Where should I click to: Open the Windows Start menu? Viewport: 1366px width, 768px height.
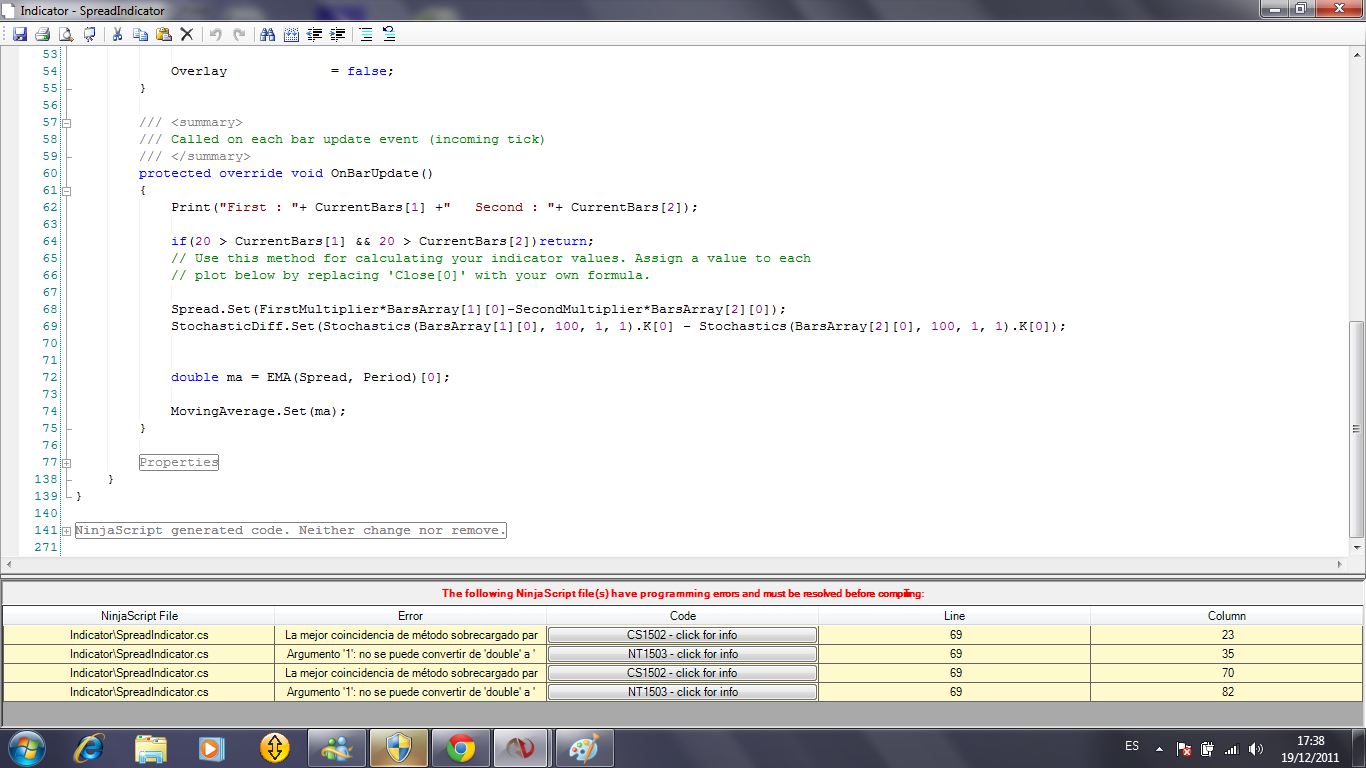26,747
